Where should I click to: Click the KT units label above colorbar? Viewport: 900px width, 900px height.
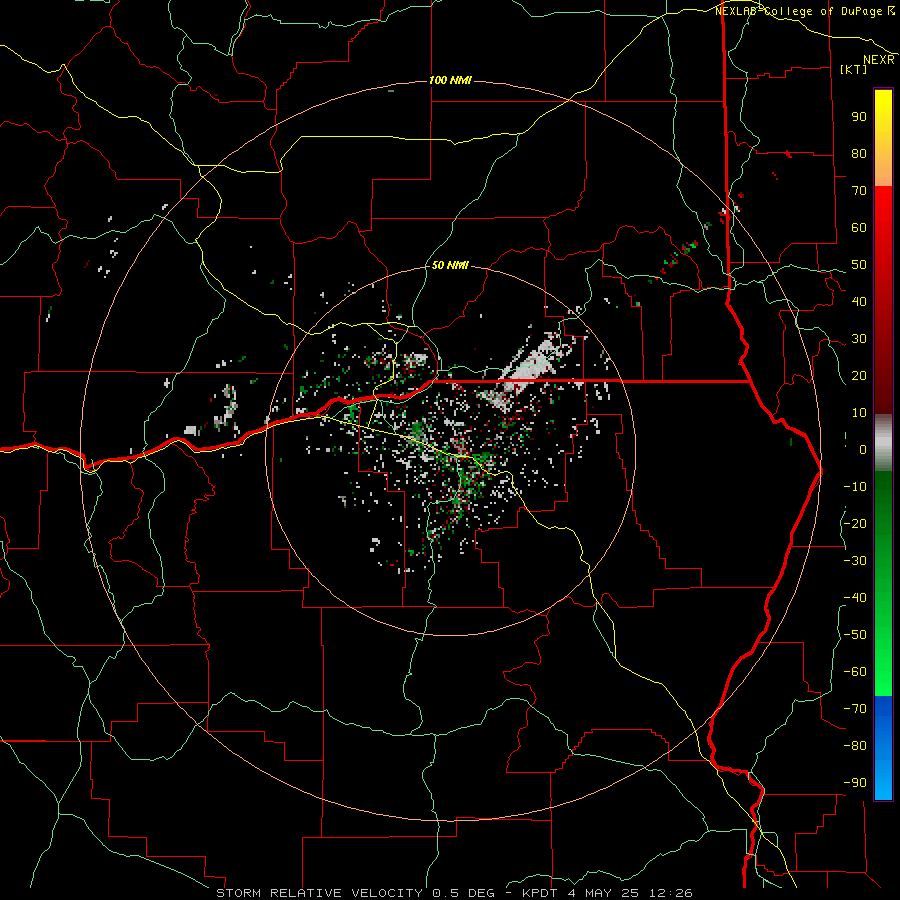[854, 69]
